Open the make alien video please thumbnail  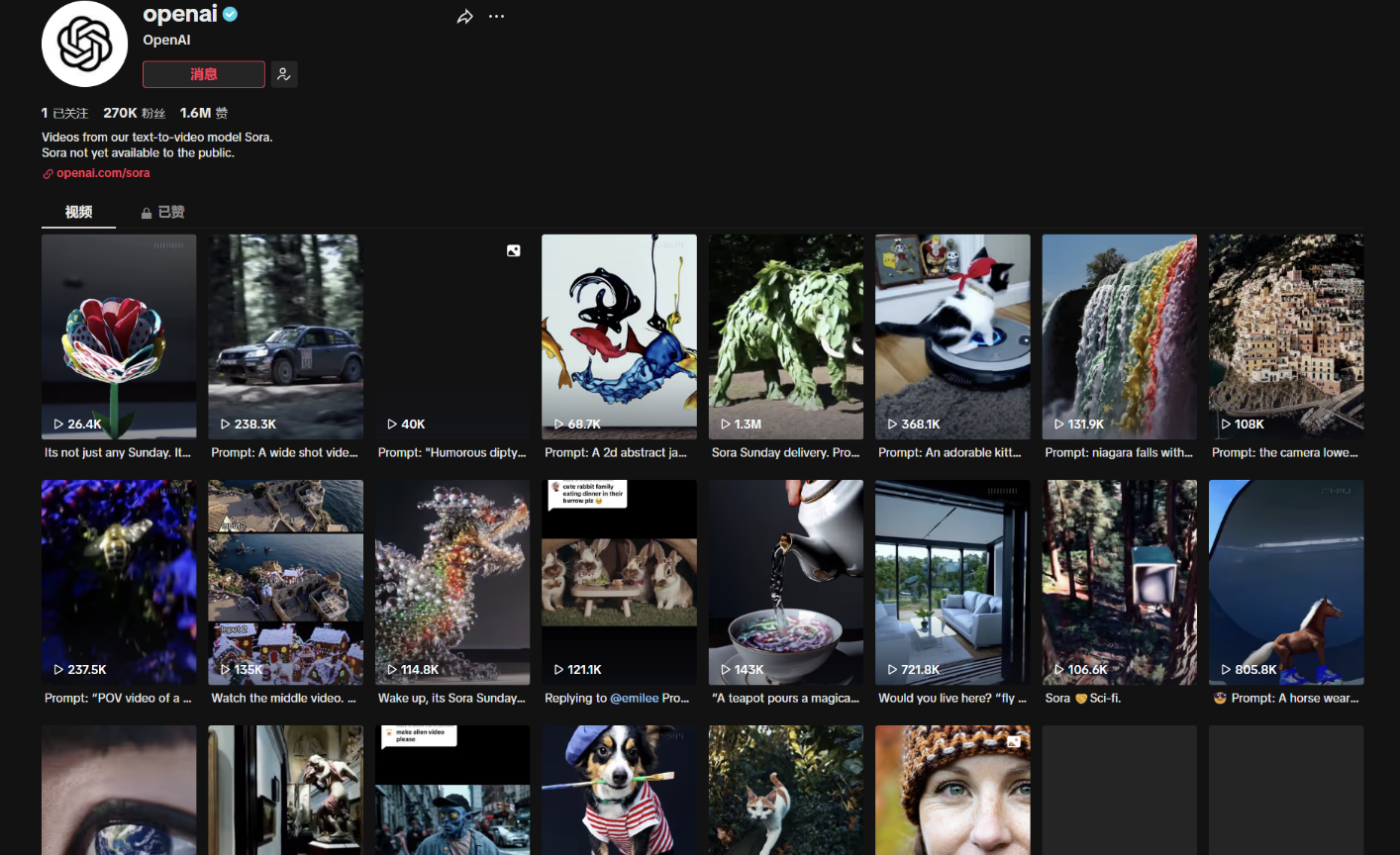(452, 790)
